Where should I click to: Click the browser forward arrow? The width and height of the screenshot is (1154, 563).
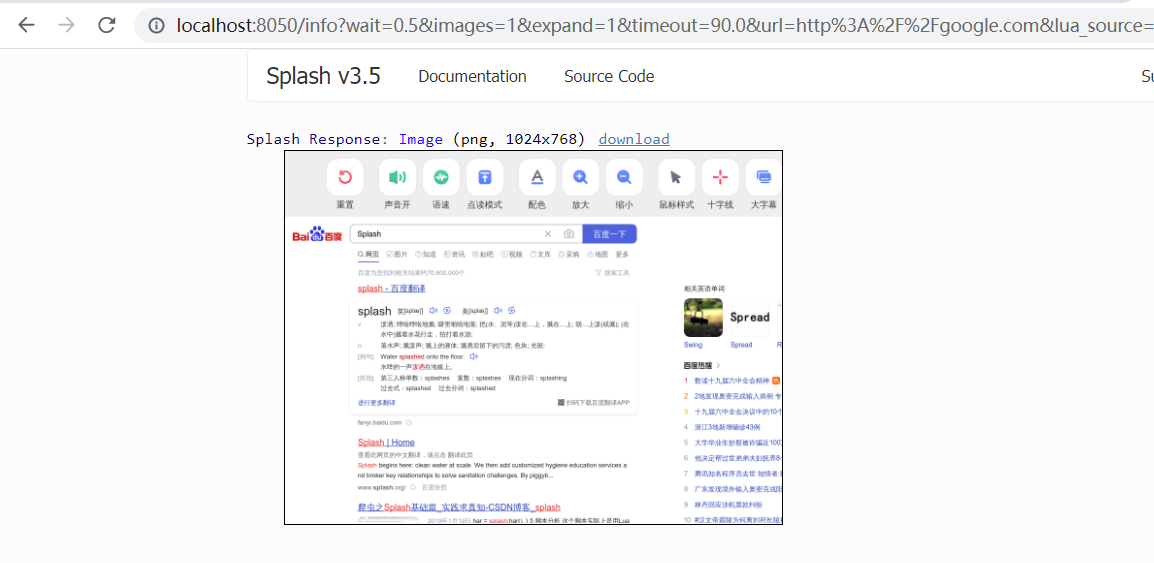[x=67, y=25]
